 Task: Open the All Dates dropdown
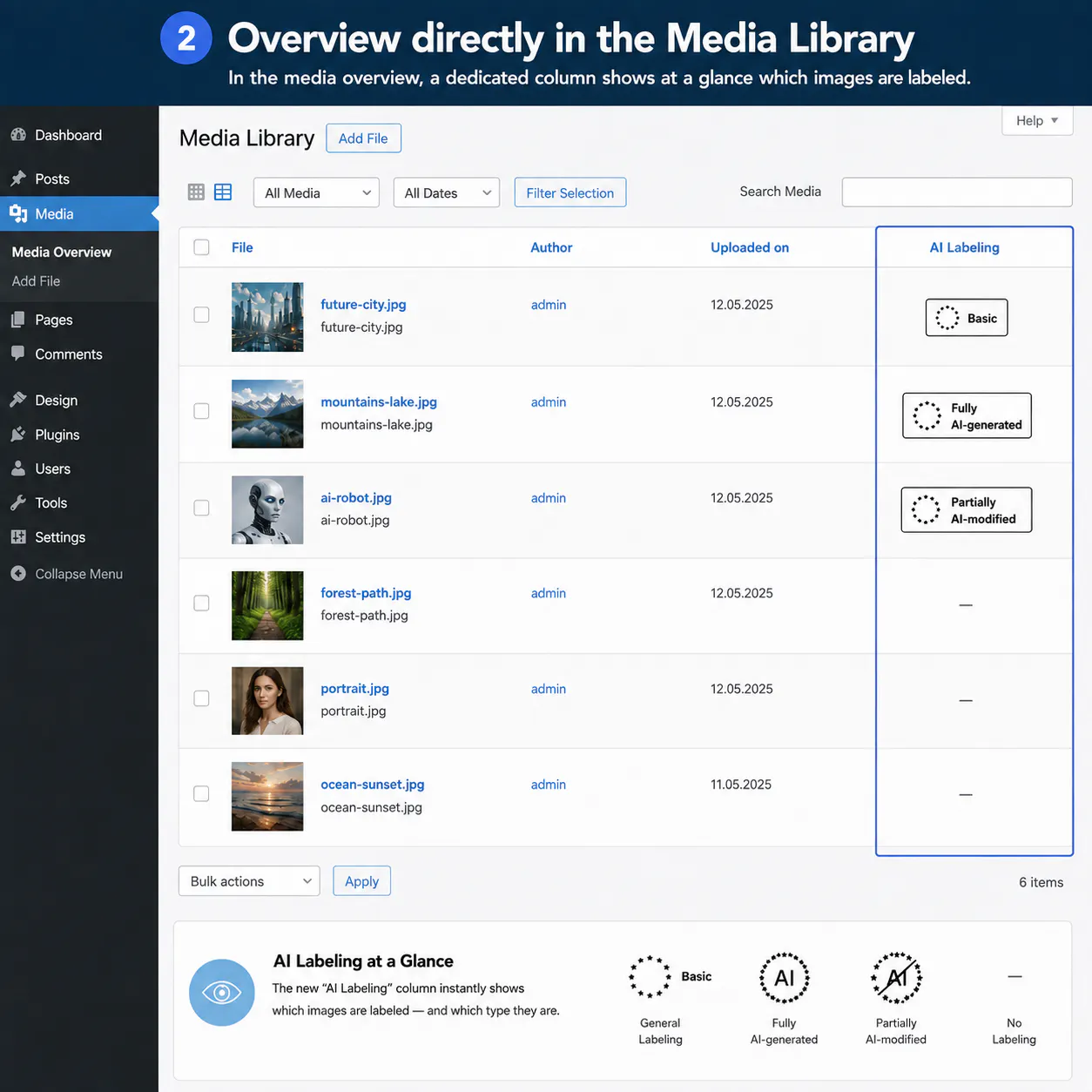tap(447, 192)
